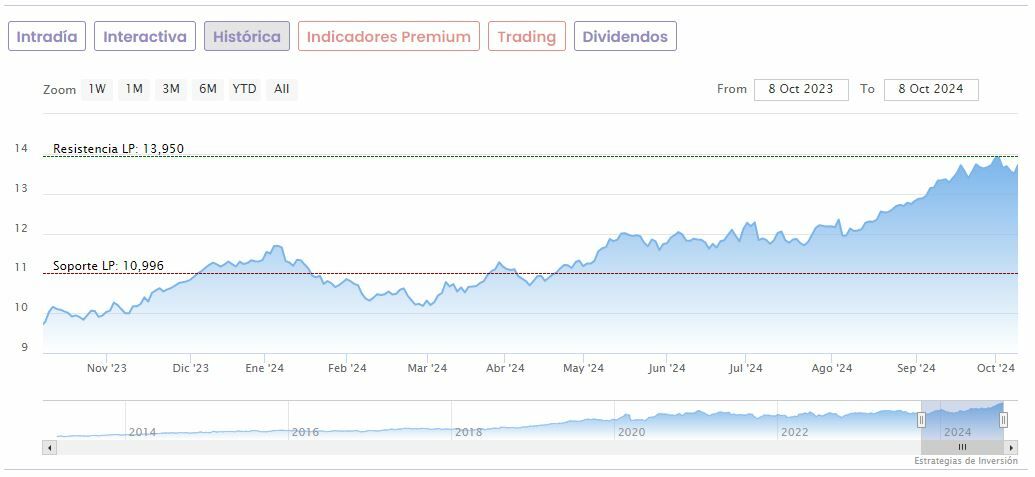
Task: Select the 6M zoom button
Action: tap(208, 89)
